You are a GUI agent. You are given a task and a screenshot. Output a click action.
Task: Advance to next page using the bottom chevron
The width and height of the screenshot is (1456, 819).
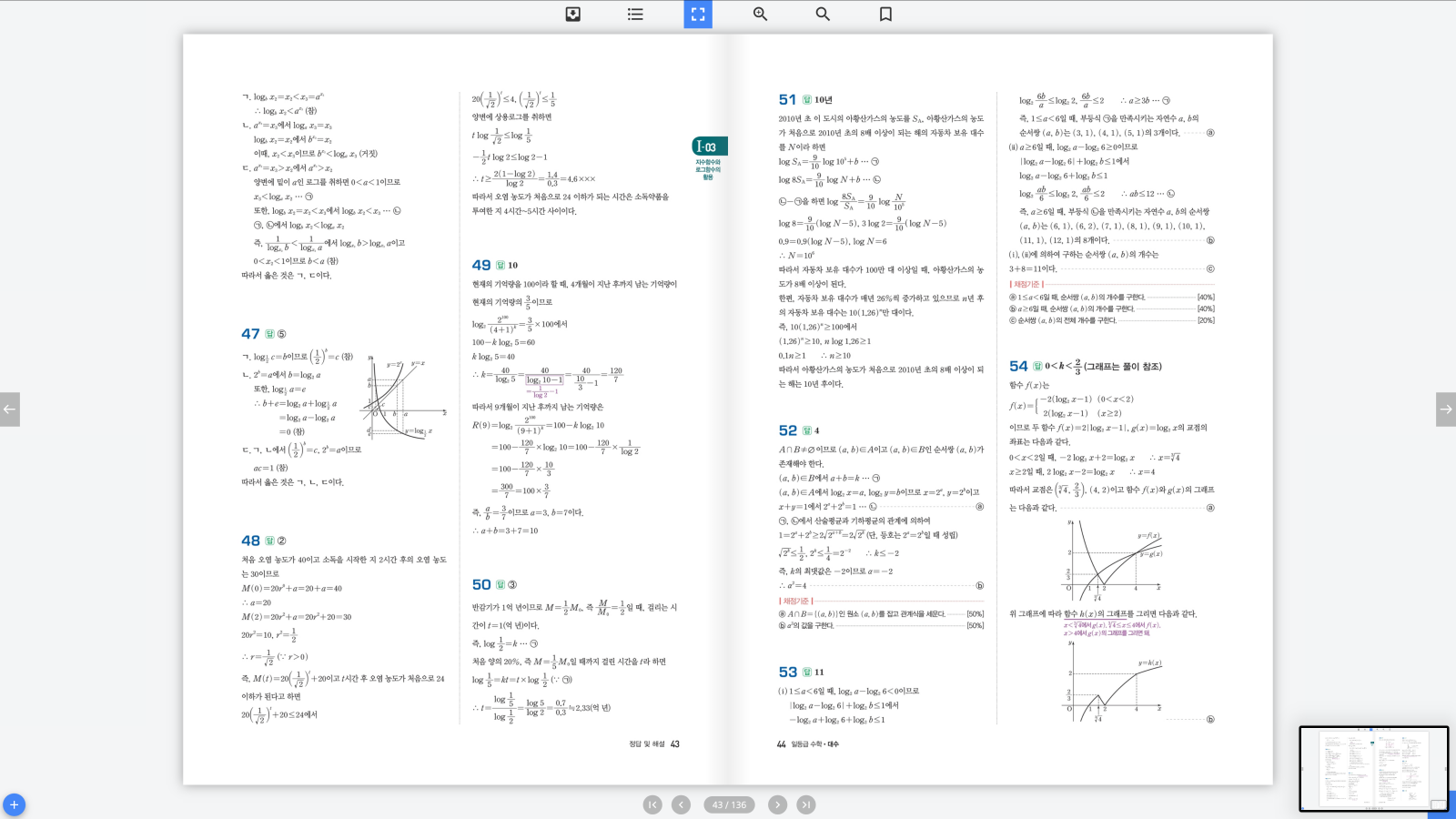point(777,804)
